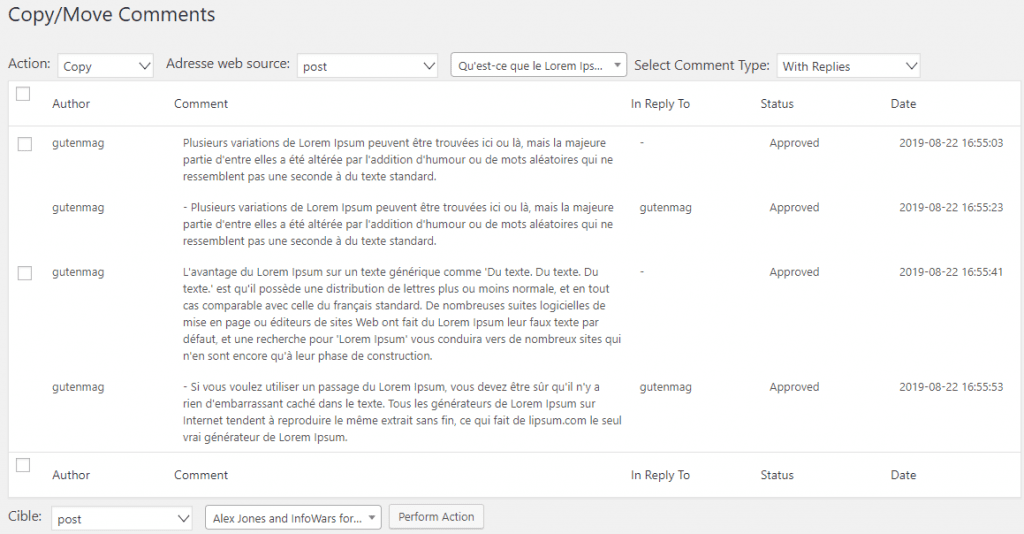Click the date 2019-08-22 16:55:03
Viewport: 1024px width, 534px height.
(951, 143)
